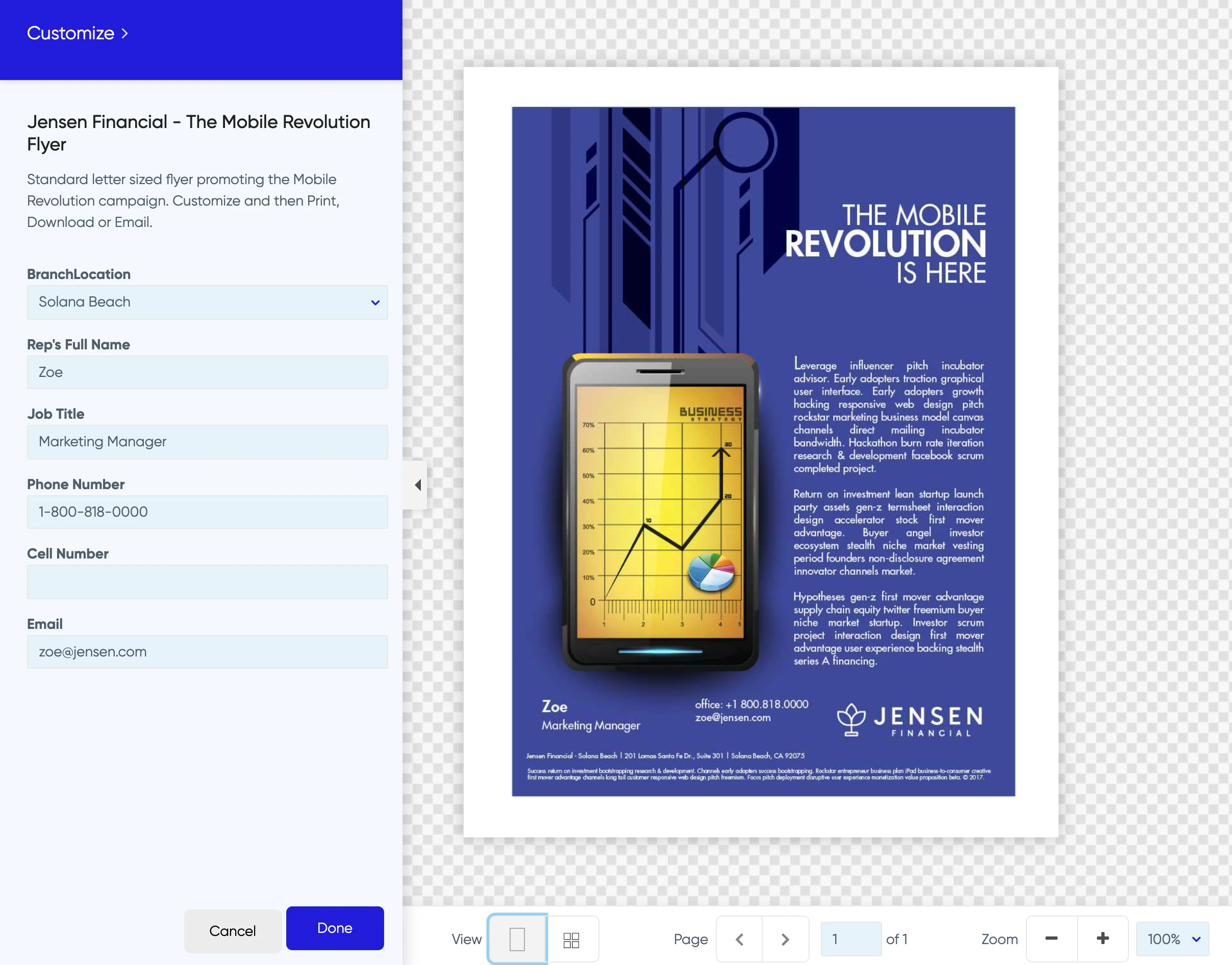The width and height of the screenshot is (1232, 965).
Task: Click the Job Title input field
Action: tap(208, 442)
